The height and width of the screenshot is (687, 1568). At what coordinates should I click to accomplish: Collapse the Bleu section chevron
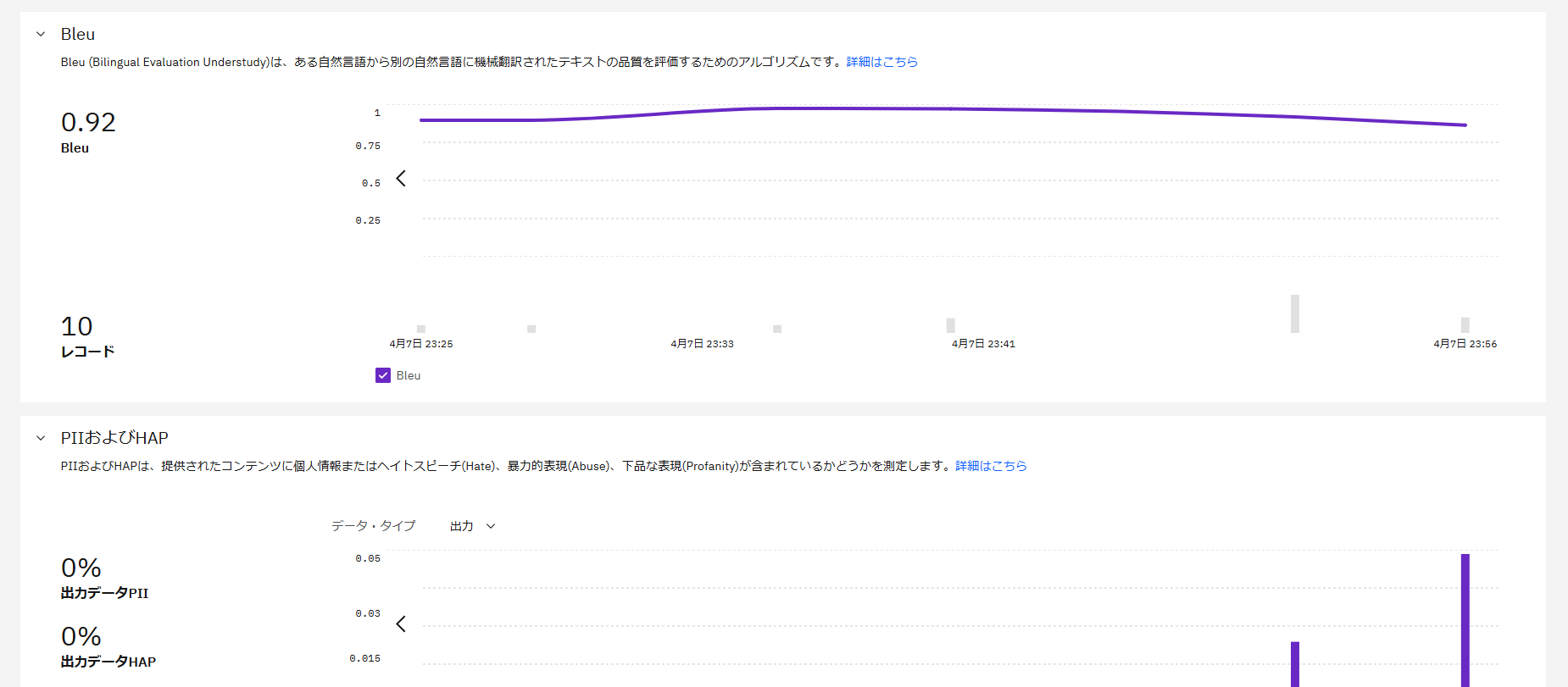41,35
